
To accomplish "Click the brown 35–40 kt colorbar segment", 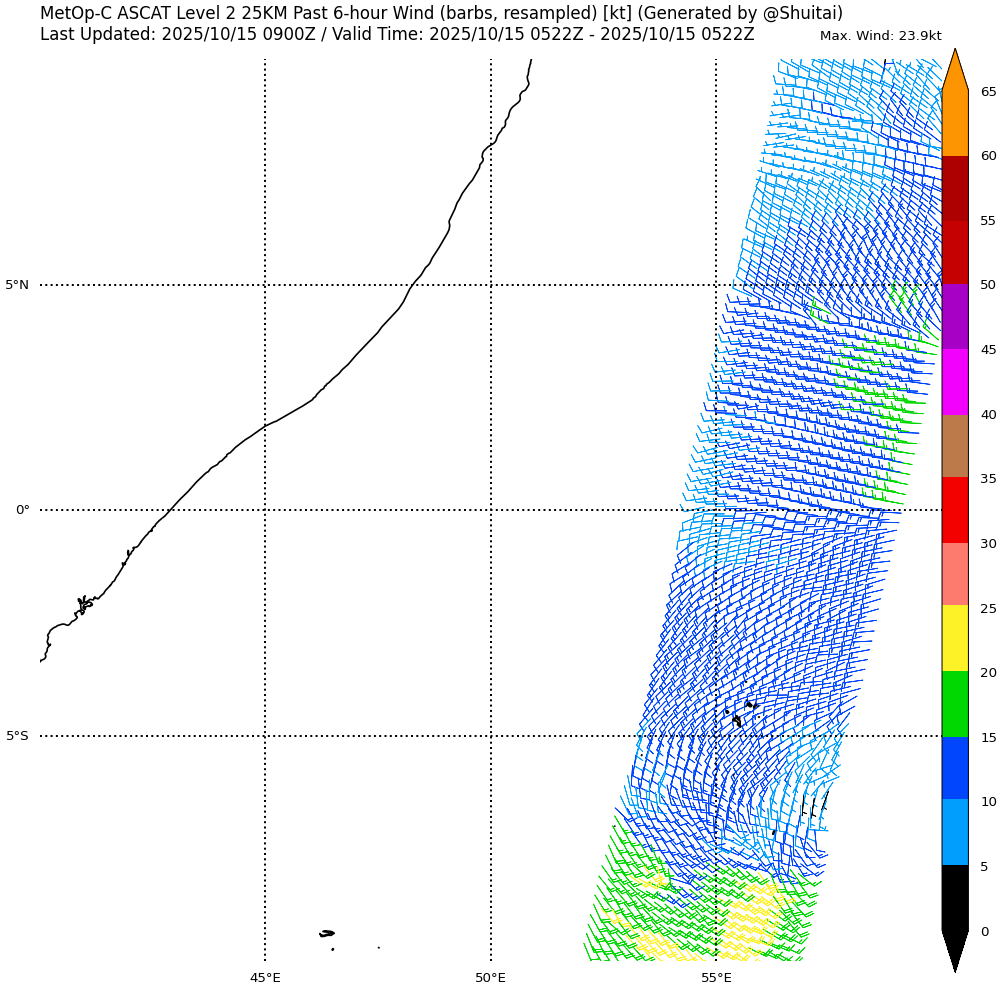I will pos(955,446).
